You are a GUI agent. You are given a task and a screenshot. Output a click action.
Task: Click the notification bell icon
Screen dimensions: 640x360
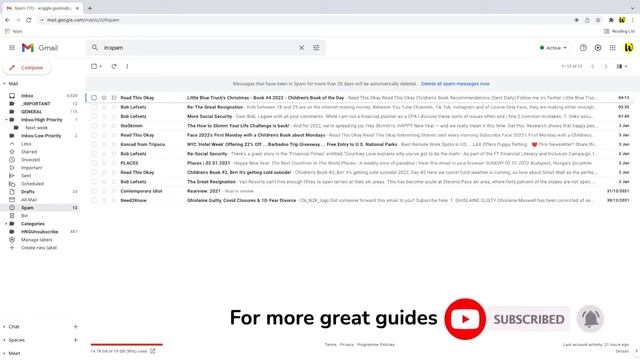pos(590,318)
